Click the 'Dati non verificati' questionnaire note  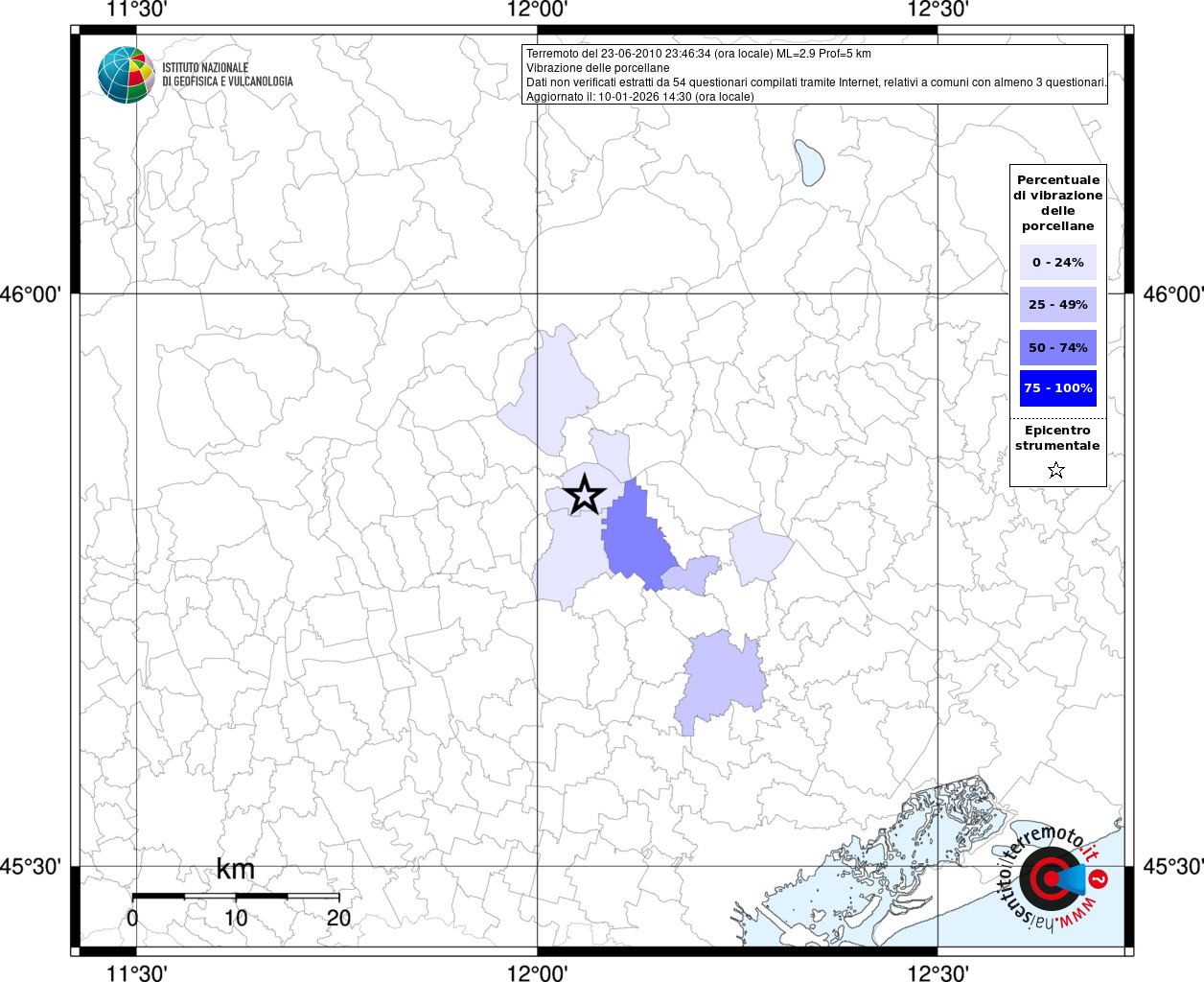817,82
